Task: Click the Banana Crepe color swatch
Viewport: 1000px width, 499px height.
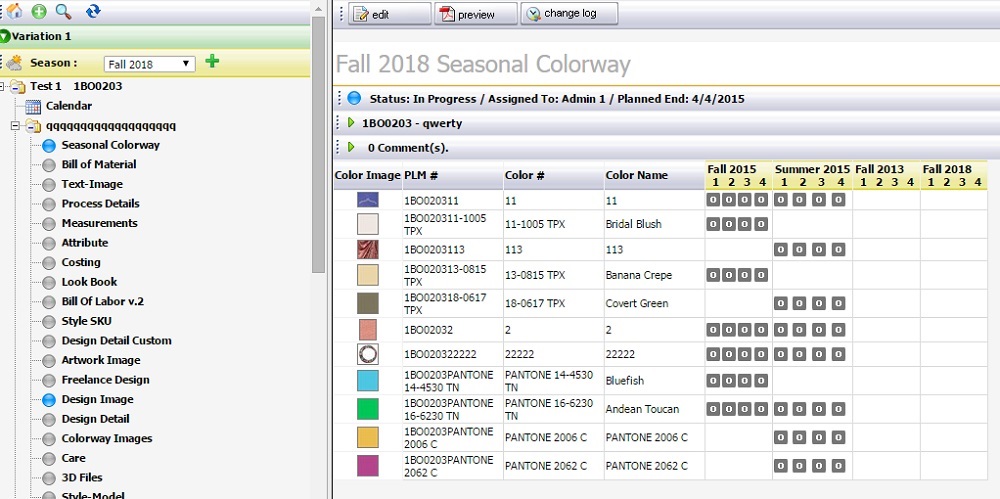Action: pos(368,275)
